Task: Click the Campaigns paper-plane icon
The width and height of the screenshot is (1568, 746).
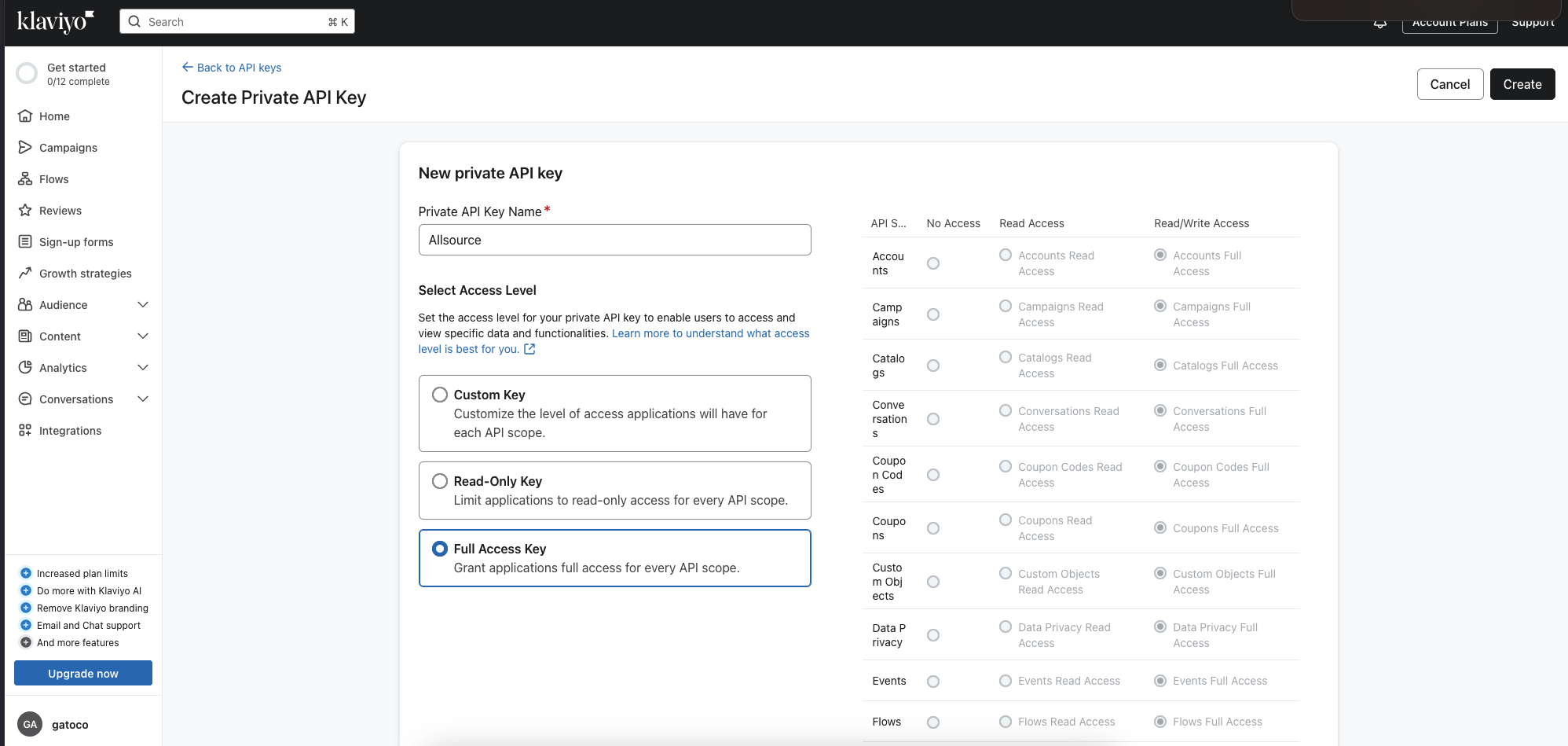Action: click(x=25, y=148)
